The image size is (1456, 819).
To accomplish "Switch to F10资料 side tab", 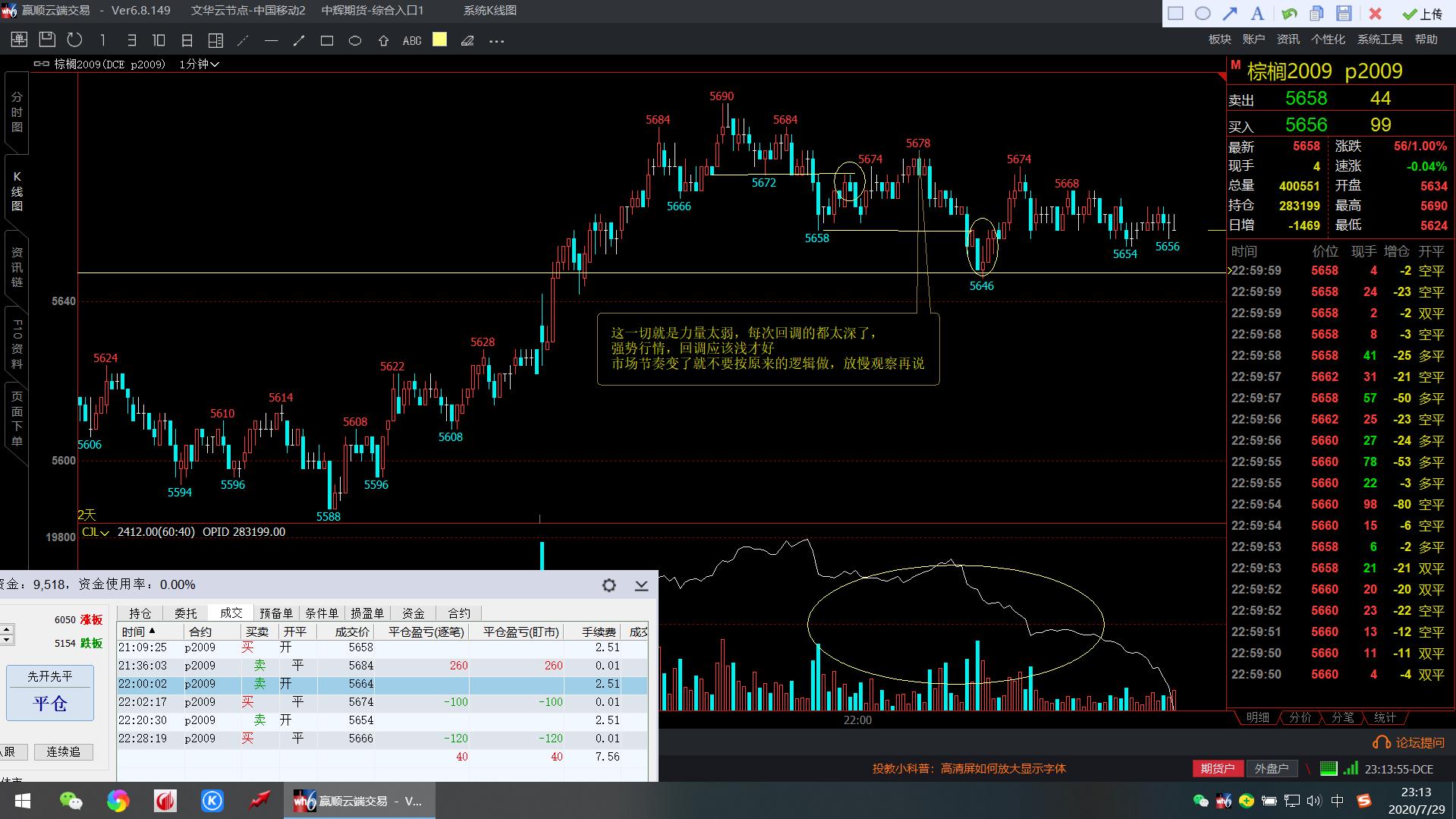I will [17, 344].
